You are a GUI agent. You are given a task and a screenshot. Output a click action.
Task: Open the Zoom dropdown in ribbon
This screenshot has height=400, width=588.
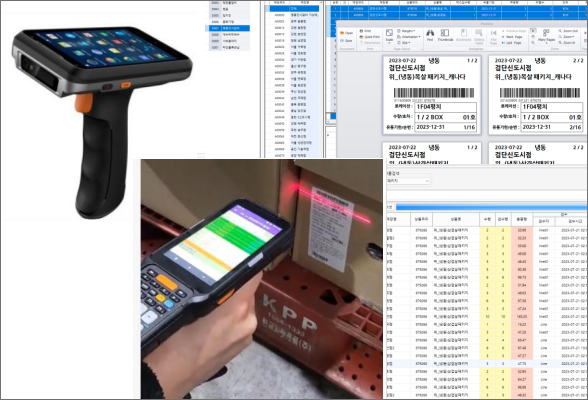pyautogui.click(x=566, y=37)
